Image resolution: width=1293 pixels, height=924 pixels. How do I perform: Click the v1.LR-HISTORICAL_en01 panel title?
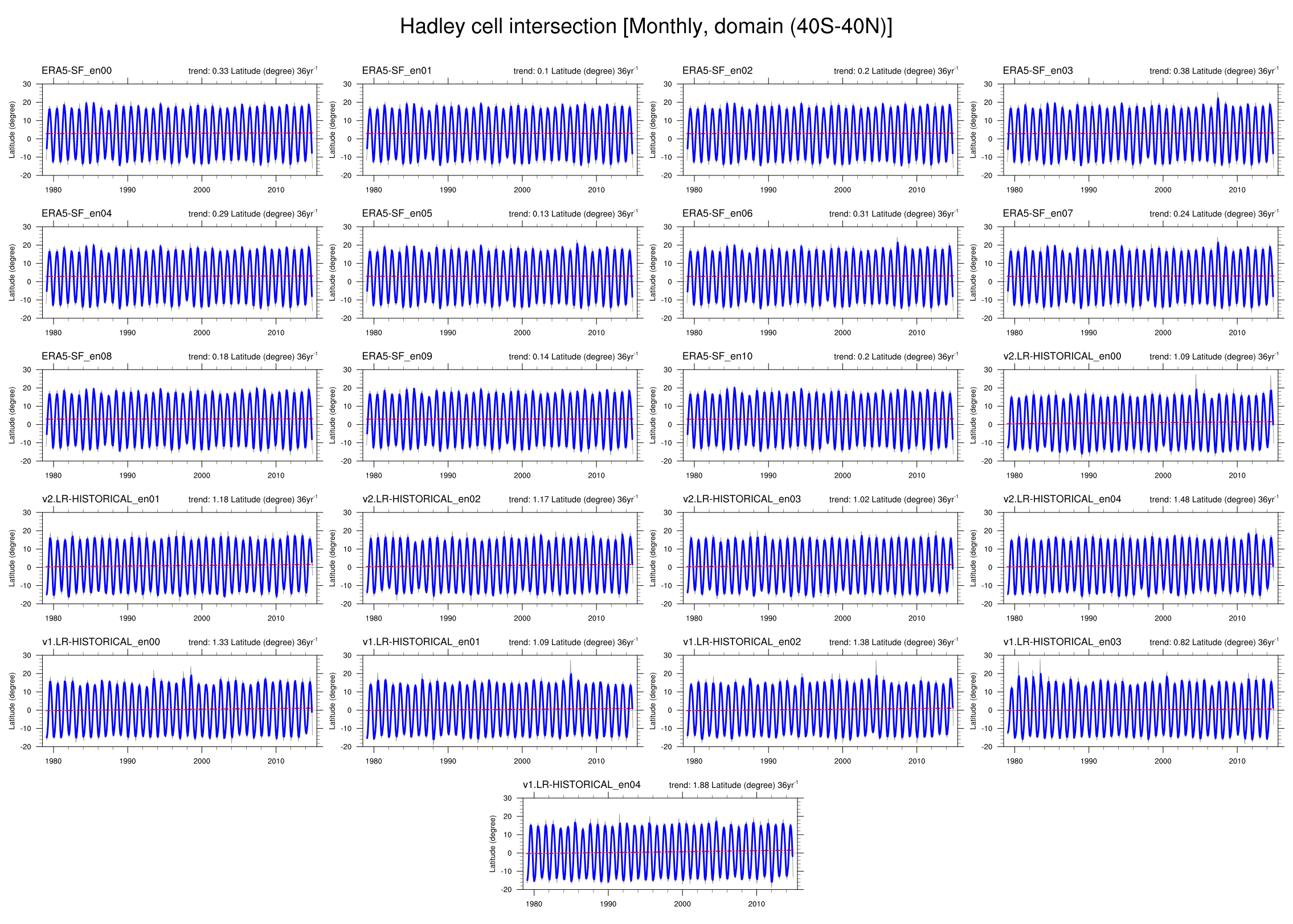point(421,642)
